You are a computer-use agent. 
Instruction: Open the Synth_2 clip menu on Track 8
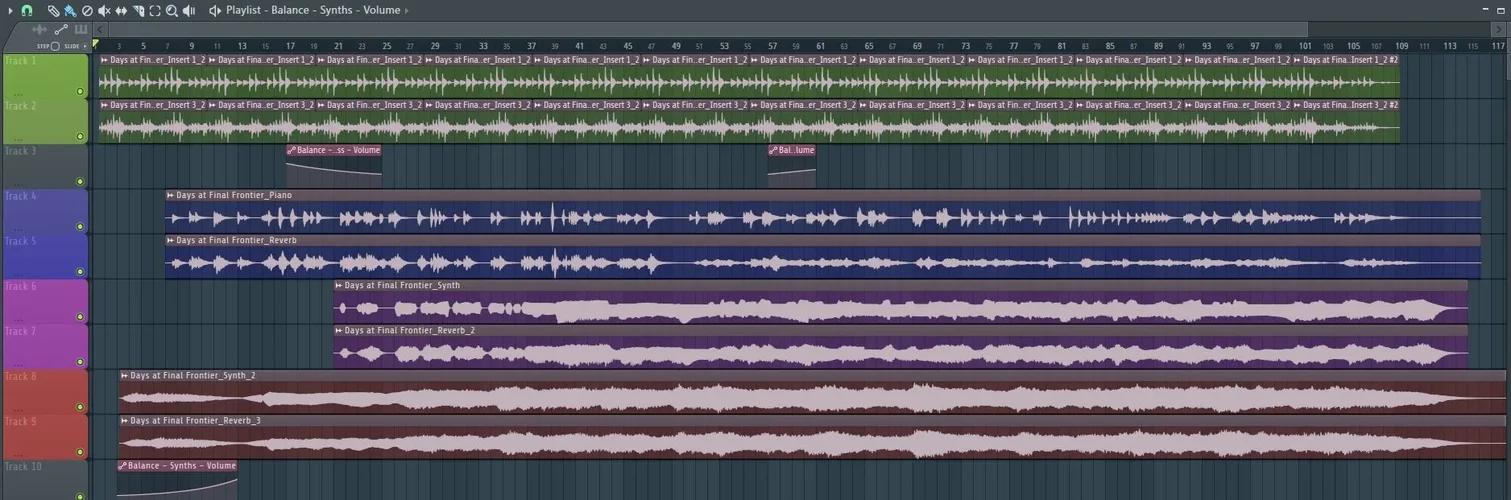pos(125,376)
